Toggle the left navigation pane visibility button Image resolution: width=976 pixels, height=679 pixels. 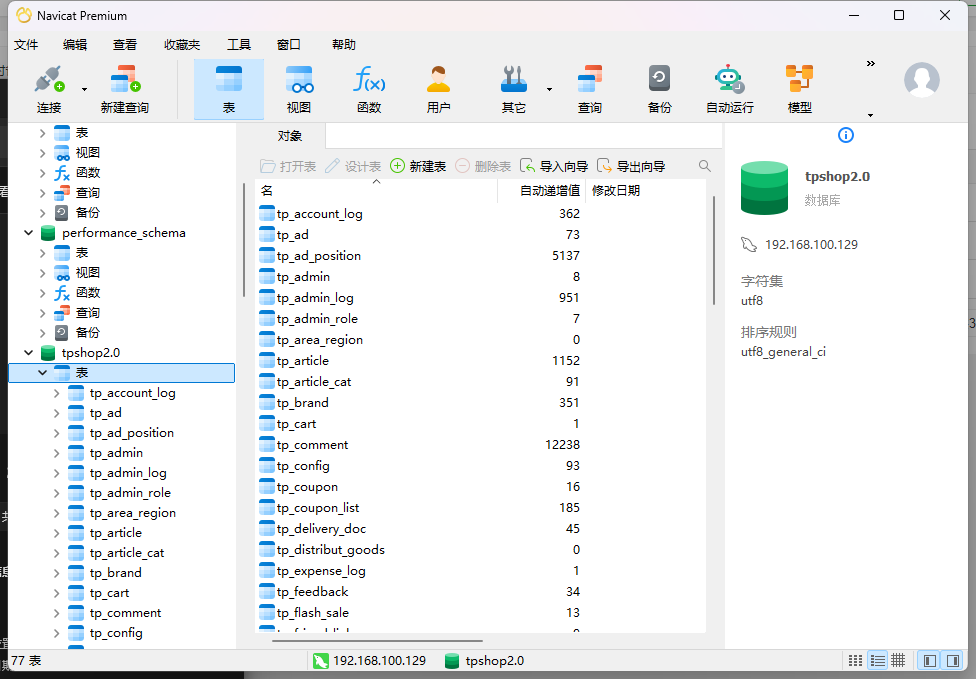pos(930,661)
